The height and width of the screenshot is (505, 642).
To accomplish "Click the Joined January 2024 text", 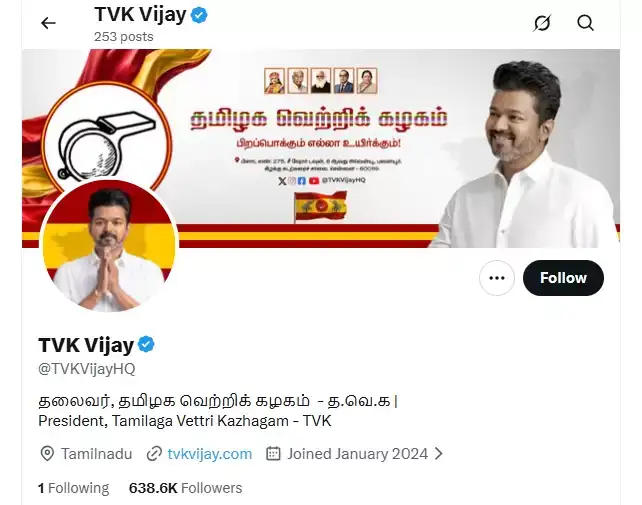I will 357,454.
